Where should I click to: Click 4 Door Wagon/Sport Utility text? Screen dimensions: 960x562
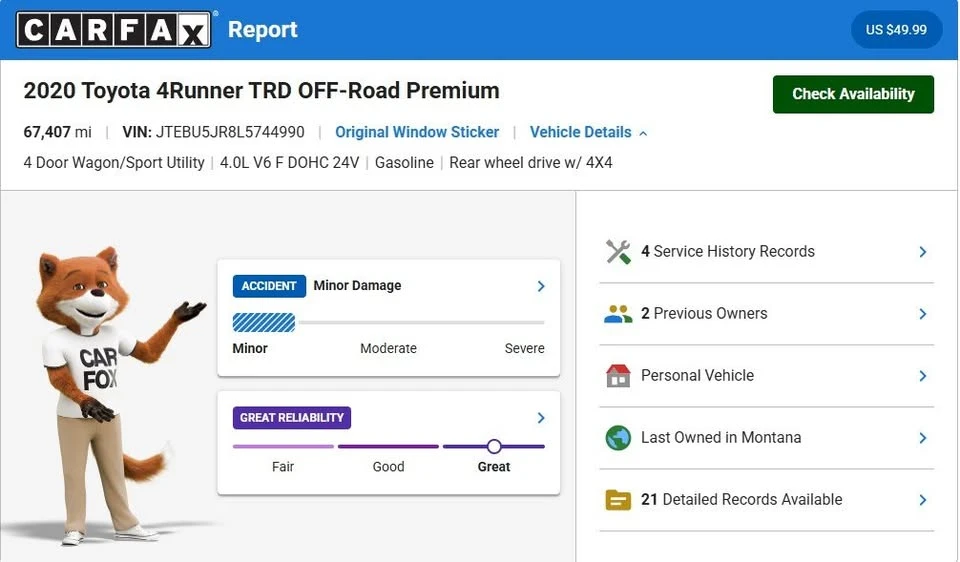114,163
